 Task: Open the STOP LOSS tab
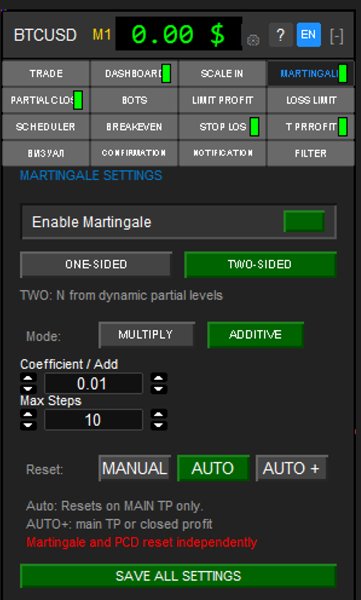click(x=222, y=127)
